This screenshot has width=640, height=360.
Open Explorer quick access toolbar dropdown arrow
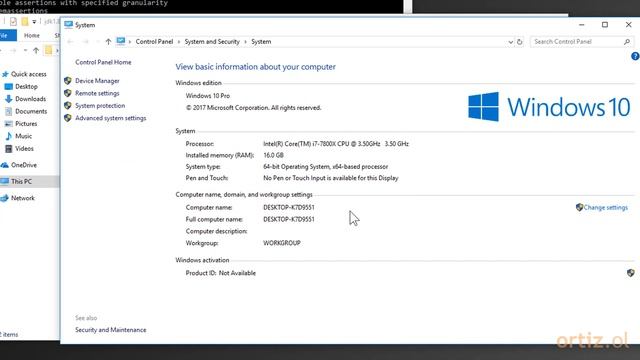(x=34, y=22)
